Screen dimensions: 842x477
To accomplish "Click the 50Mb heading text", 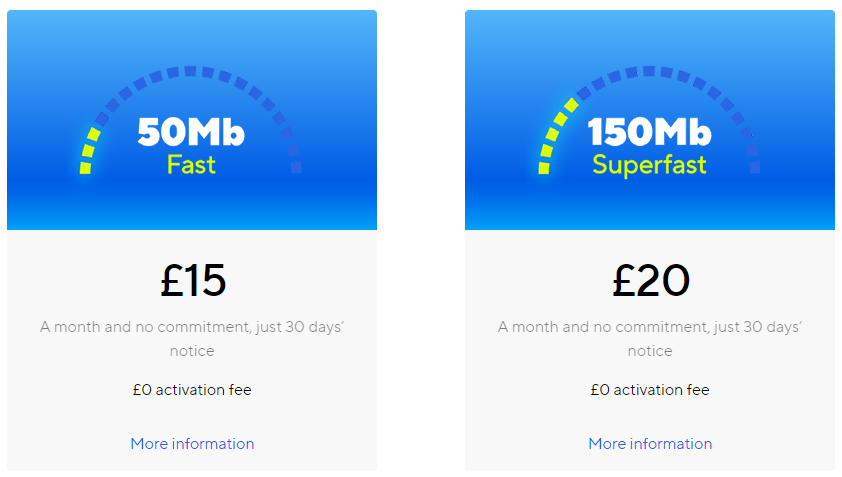I will [x=191, y=132].
